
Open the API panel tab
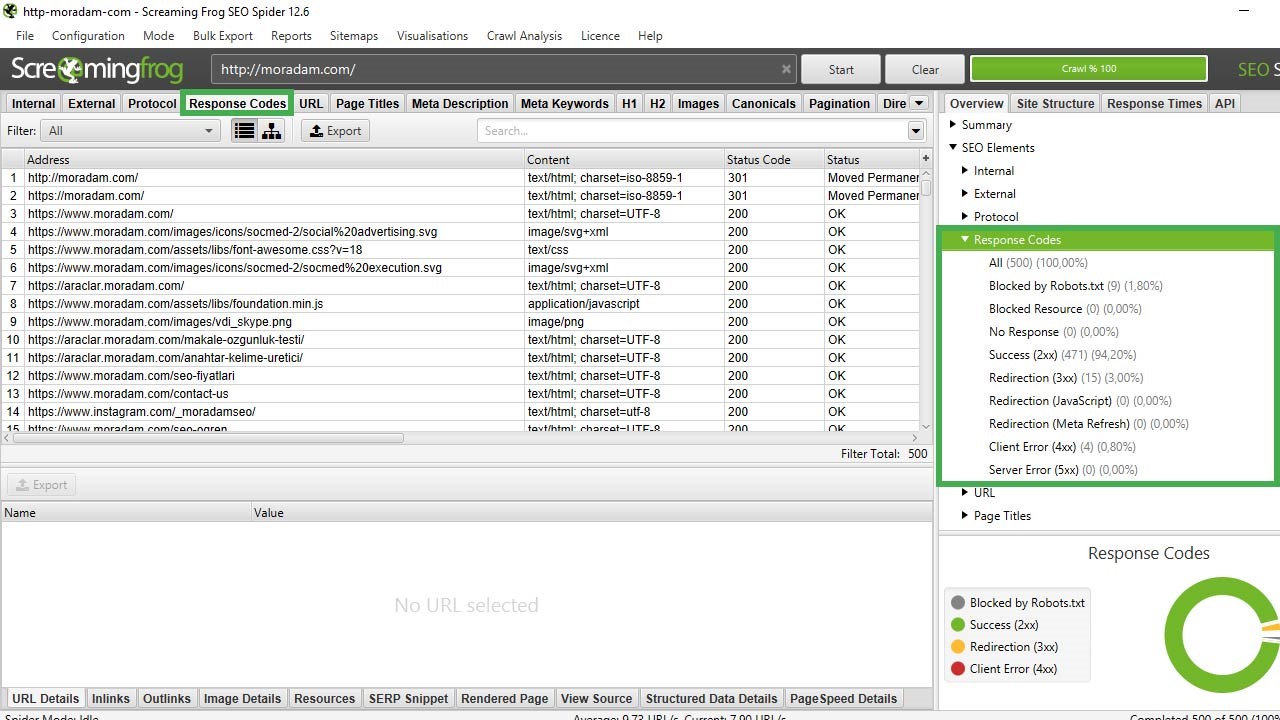1225,103
